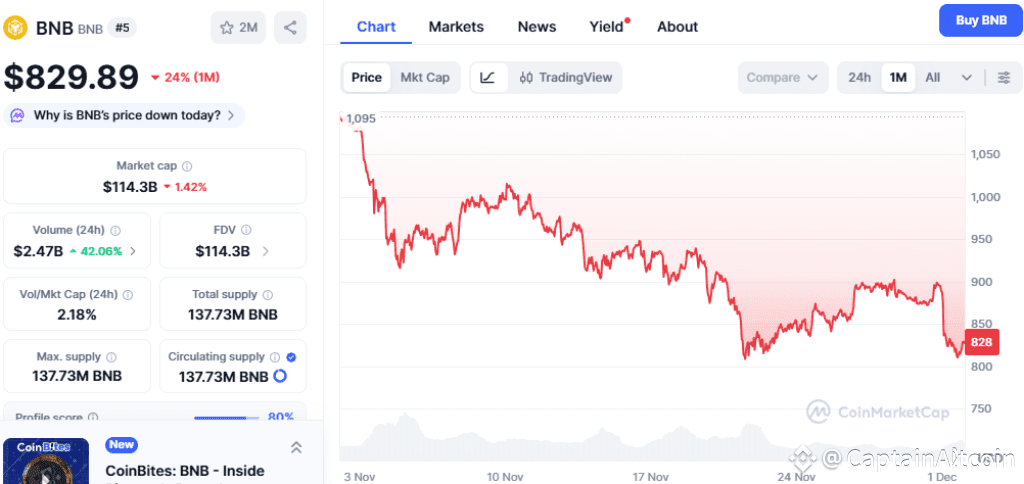Click the line chart icon
The image size is (1024, 484).
point(487,77)
